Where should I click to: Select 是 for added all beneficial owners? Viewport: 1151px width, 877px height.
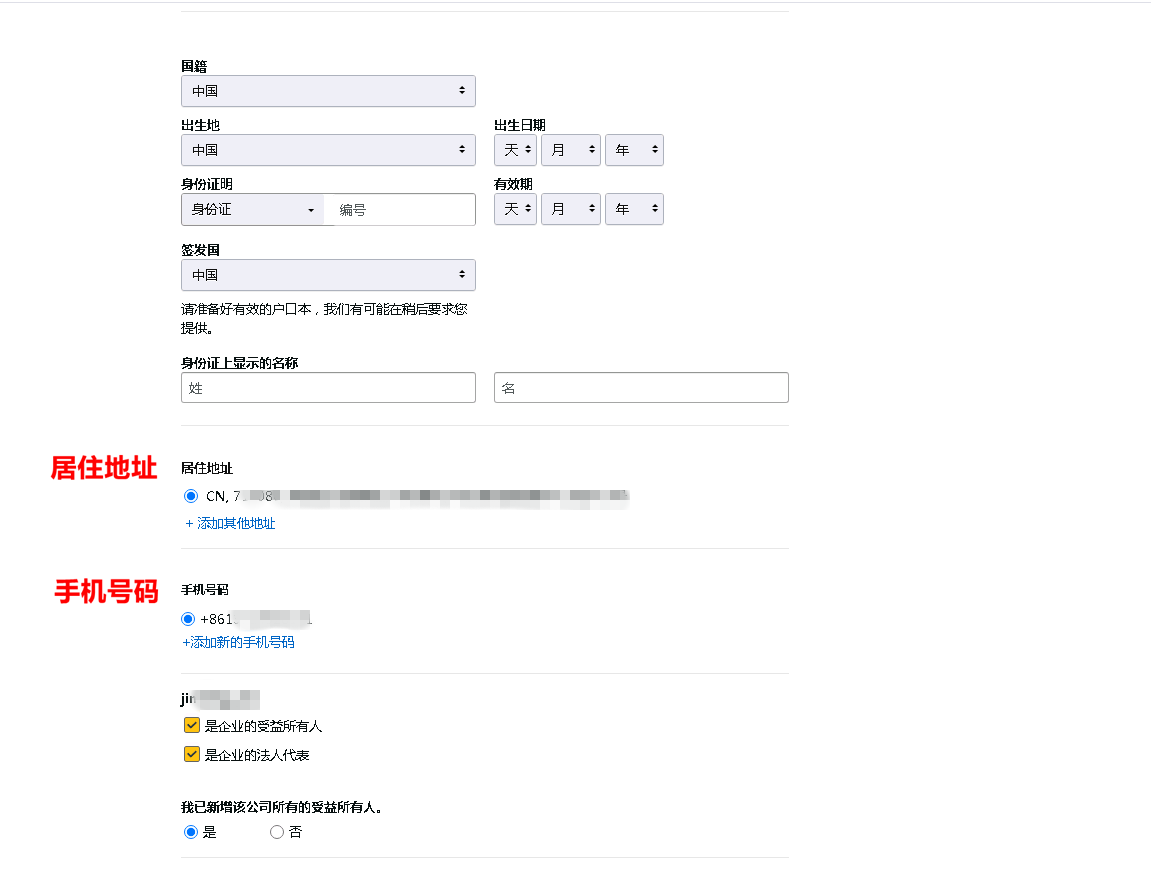point(190,831)
